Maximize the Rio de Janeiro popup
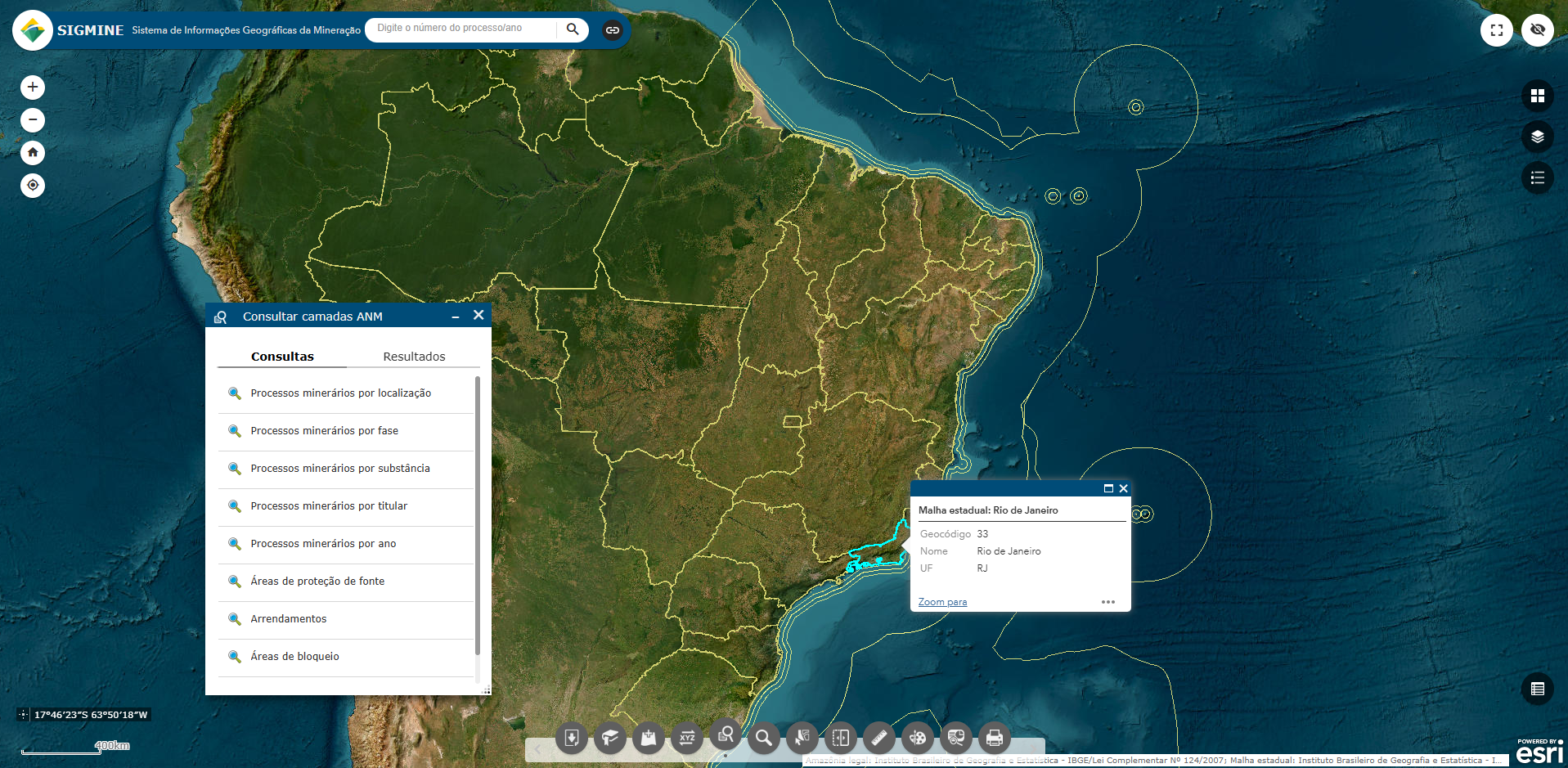Image resolution: width=1568 pixels, height=768 pixels. pos(1108,488)
